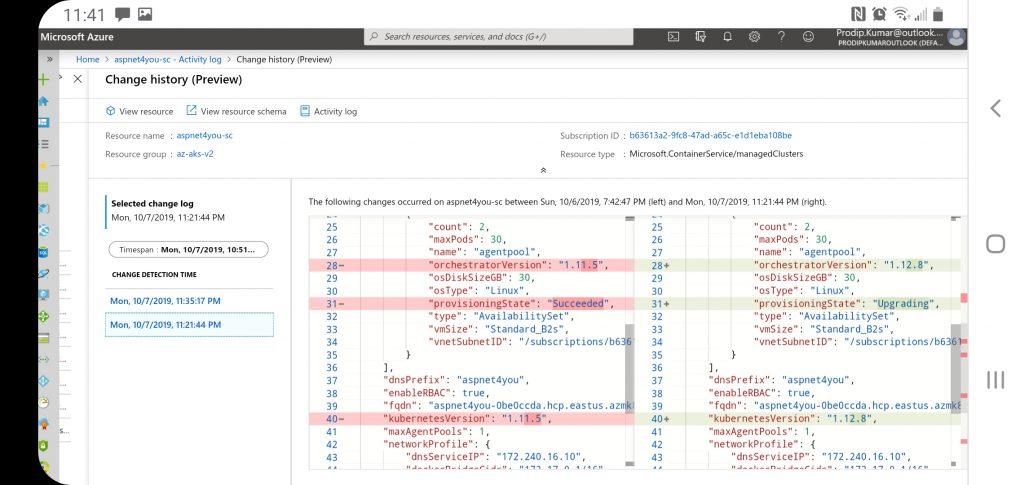This screenshot has width=1024, height=485.
Task: Click right kubernetesVersion 1.12.8 line
Action: [797, 419]
